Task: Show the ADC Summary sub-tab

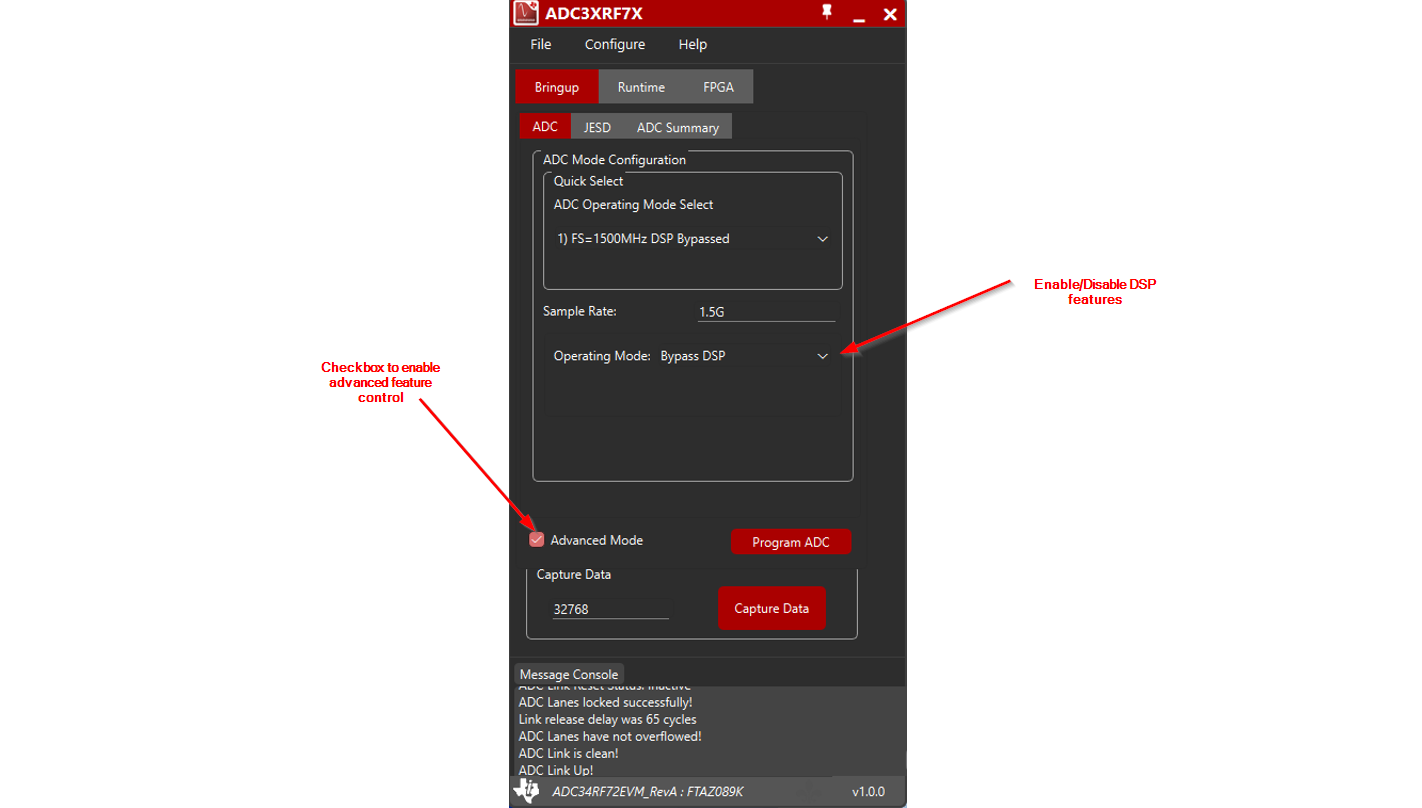Action: 677,127
